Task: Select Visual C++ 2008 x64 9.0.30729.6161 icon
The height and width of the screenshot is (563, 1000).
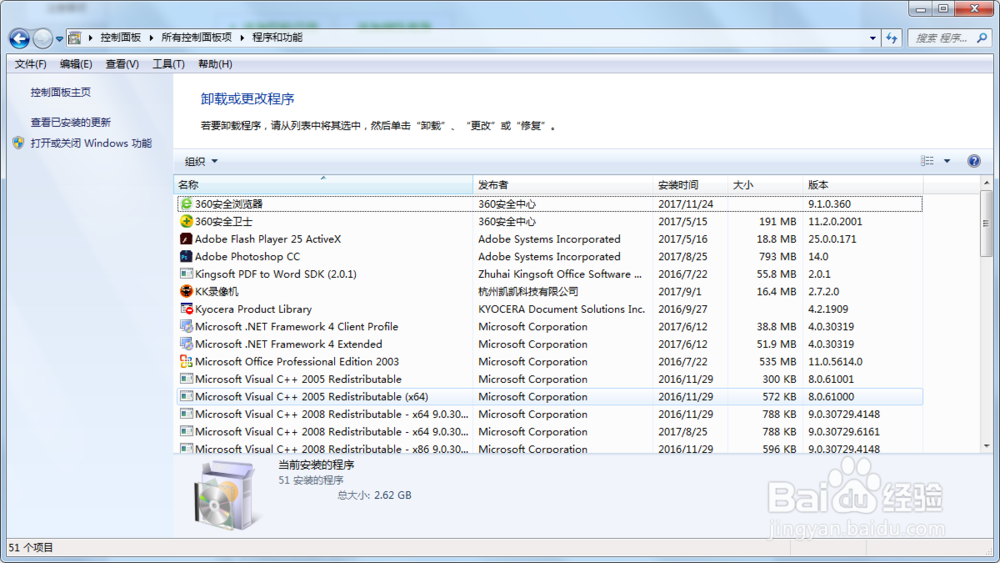Action: click(x=186, y=432)
